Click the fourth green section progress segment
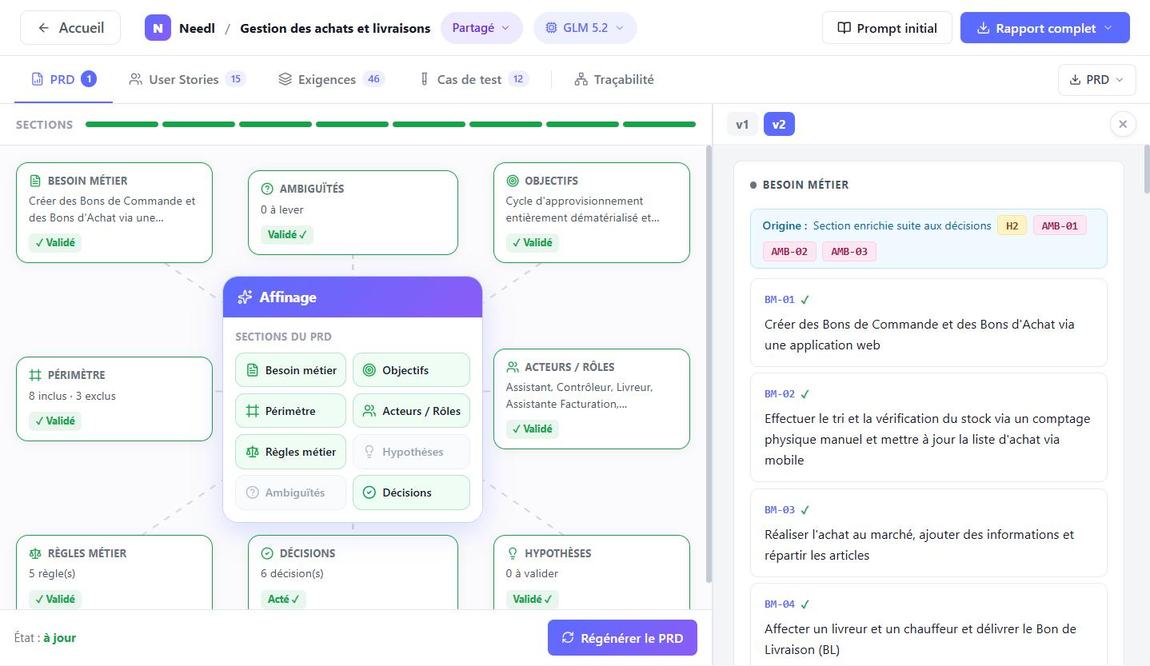1150x666 pixels. tap(352, 124)
